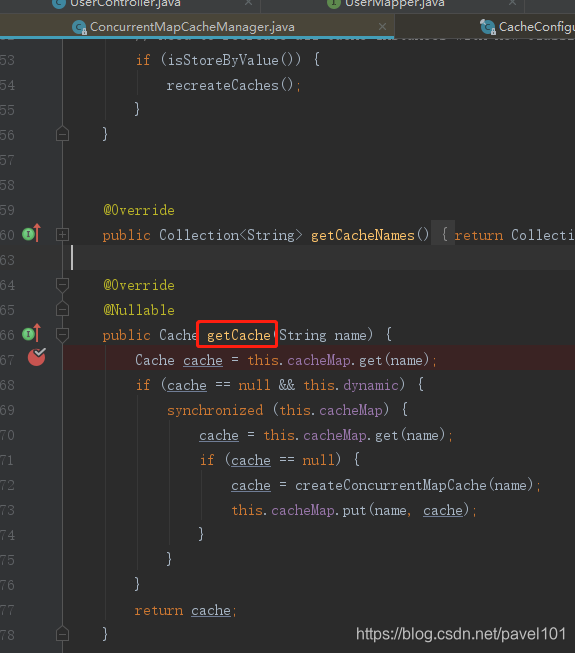Collapse the code block ending on line 56
575x653 pixels.
point(62,134)
